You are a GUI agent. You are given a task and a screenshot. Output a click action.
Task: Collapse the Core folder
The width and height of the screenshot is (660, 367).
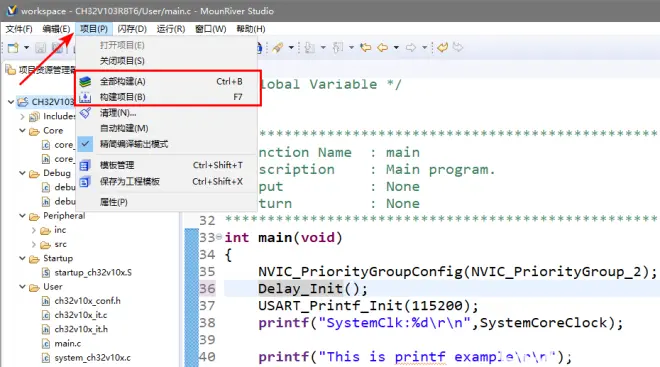tap(22, 131)
